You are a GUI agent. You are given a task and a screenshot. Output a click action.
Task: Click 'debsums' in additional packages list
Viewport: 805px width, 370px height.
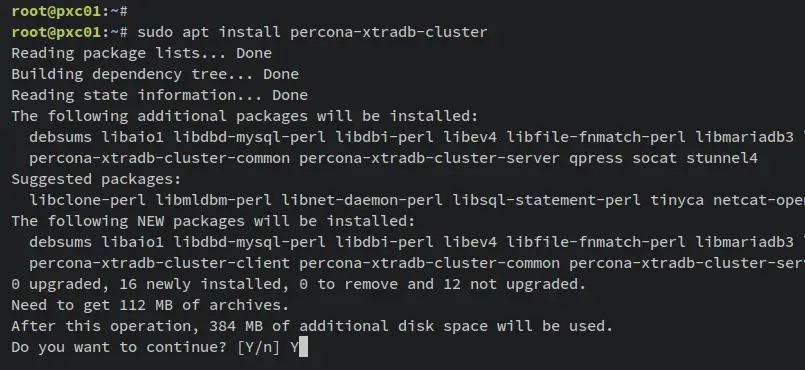(x=61, y=137)
